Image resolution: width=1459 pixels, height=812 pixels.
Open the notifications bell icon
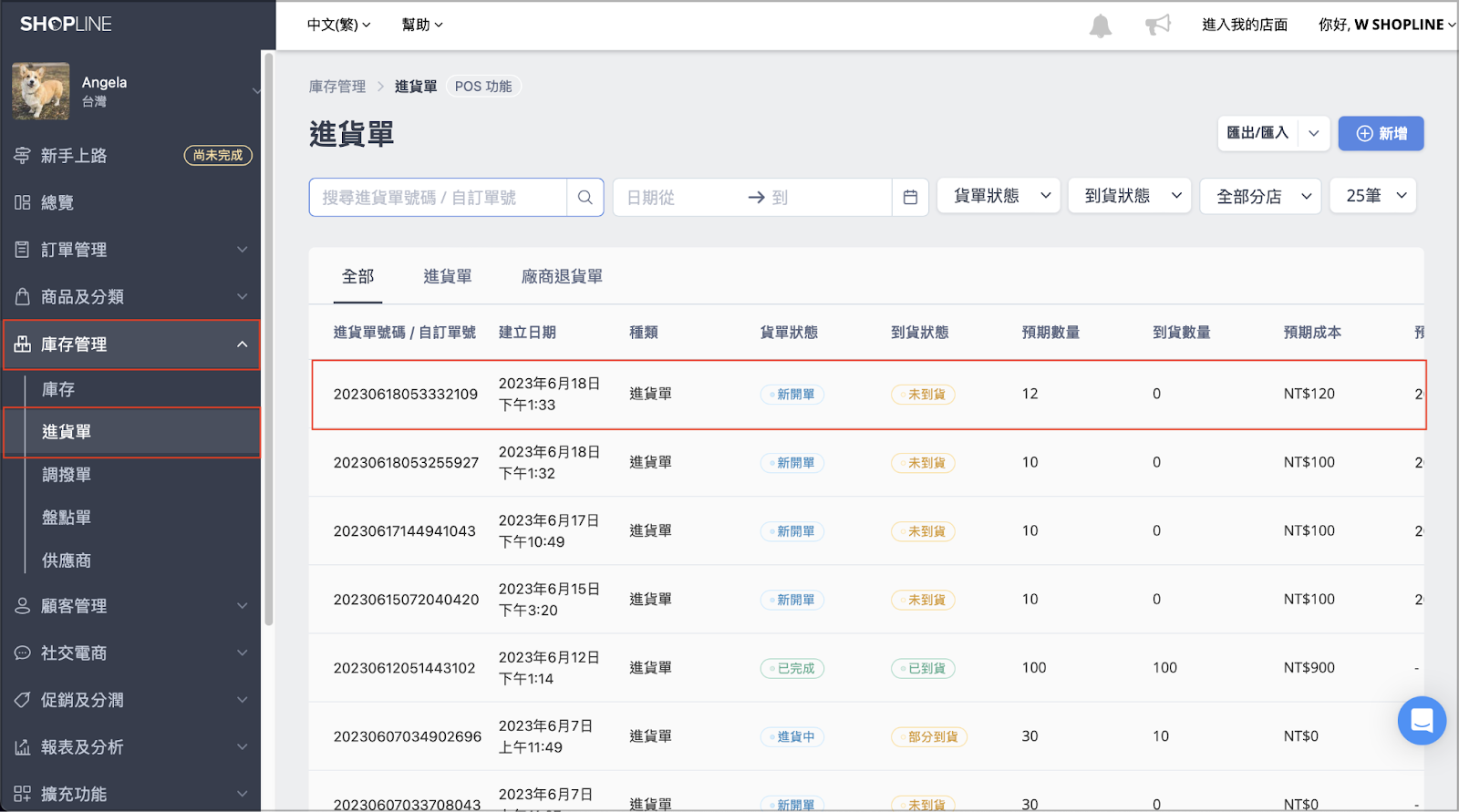1101,26
